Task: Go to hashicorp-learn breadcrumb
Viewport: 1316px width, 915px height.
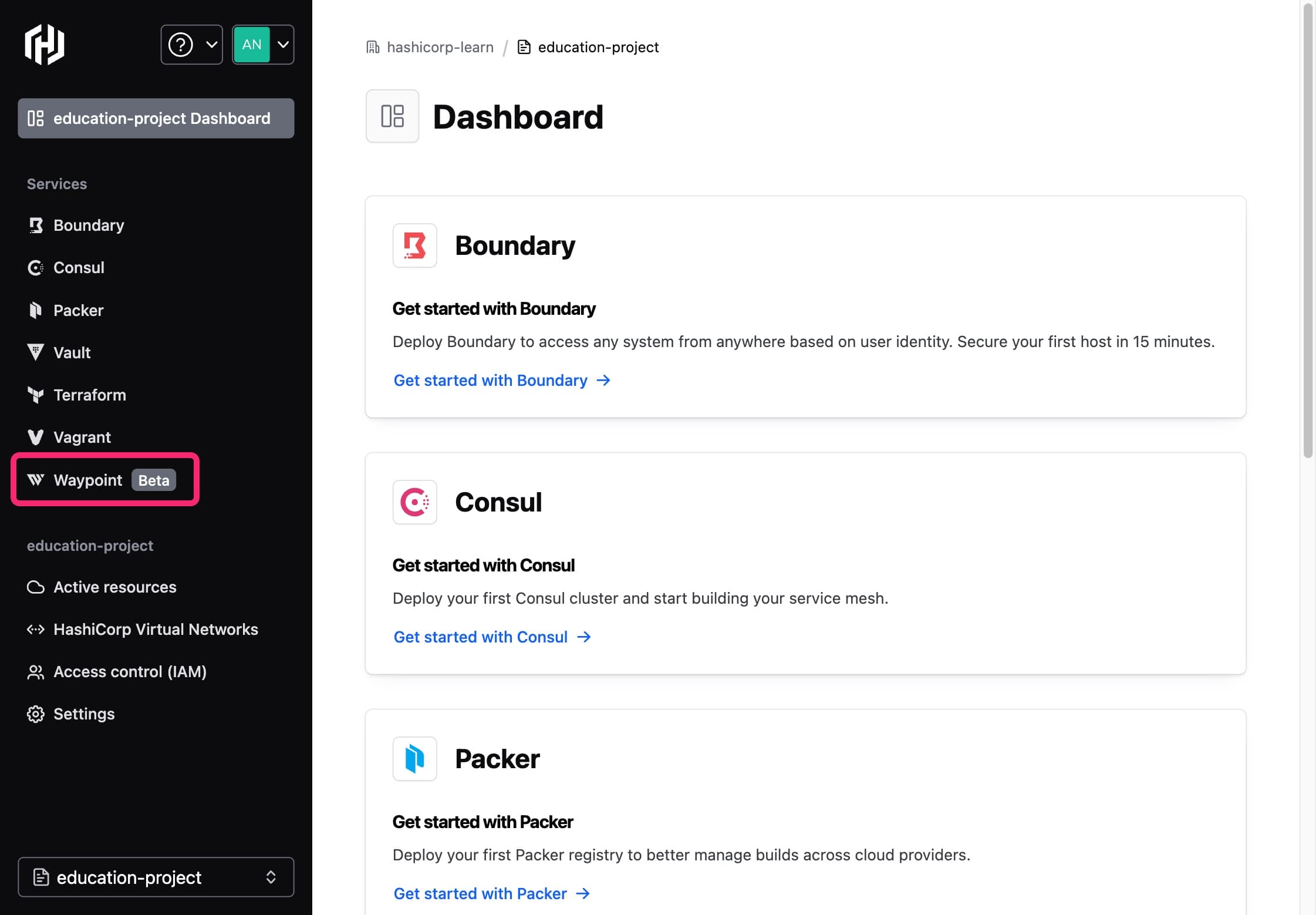Action: [x=440, y=47]
